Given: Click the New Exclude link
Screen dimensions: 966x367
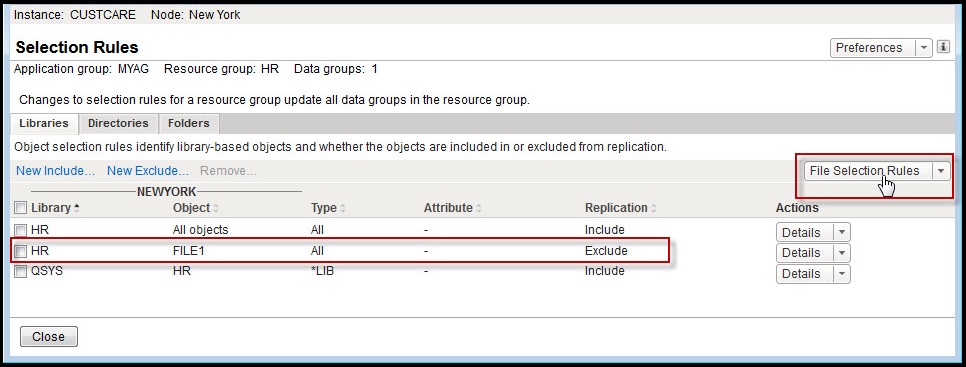Looking at the screenshot, I should pos(148,171).
